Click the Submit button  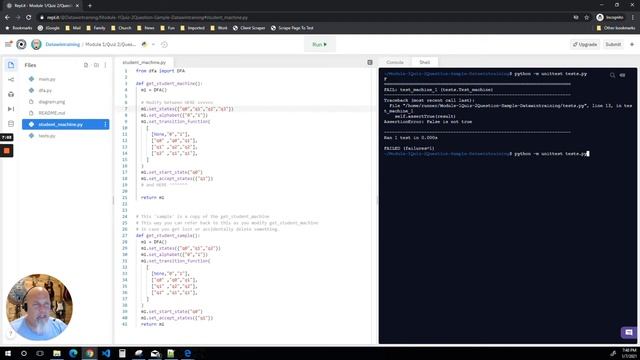[x=613, y=44]
